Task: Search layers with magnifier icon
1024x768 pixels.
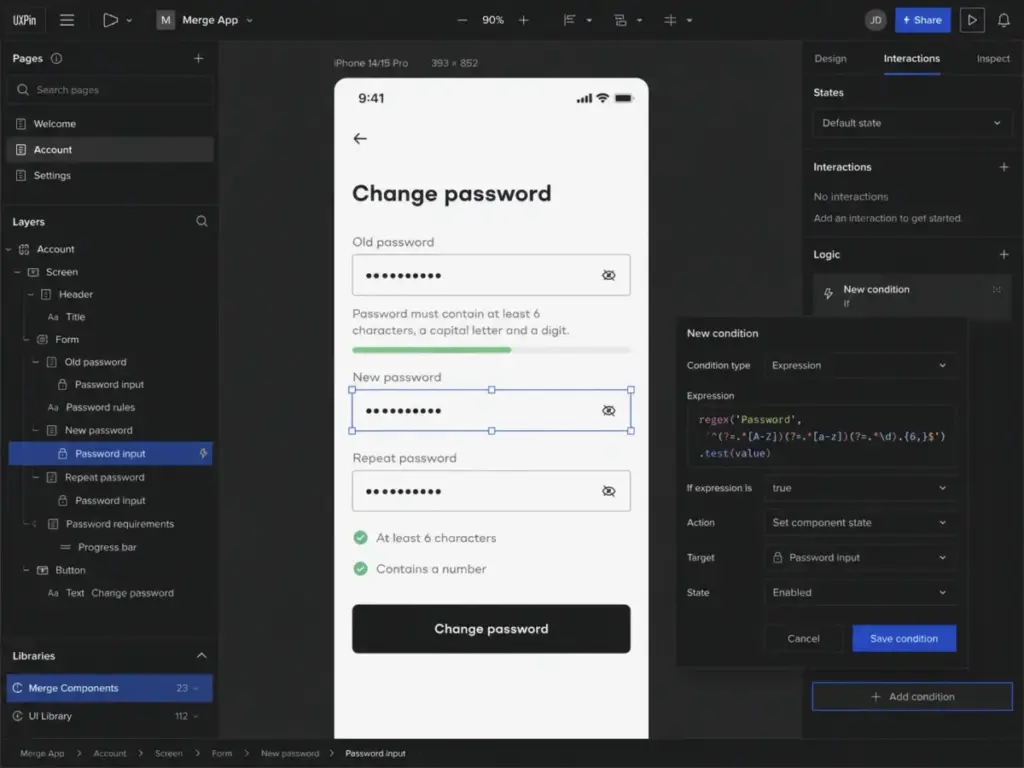Action: click(x=202, y=222)
